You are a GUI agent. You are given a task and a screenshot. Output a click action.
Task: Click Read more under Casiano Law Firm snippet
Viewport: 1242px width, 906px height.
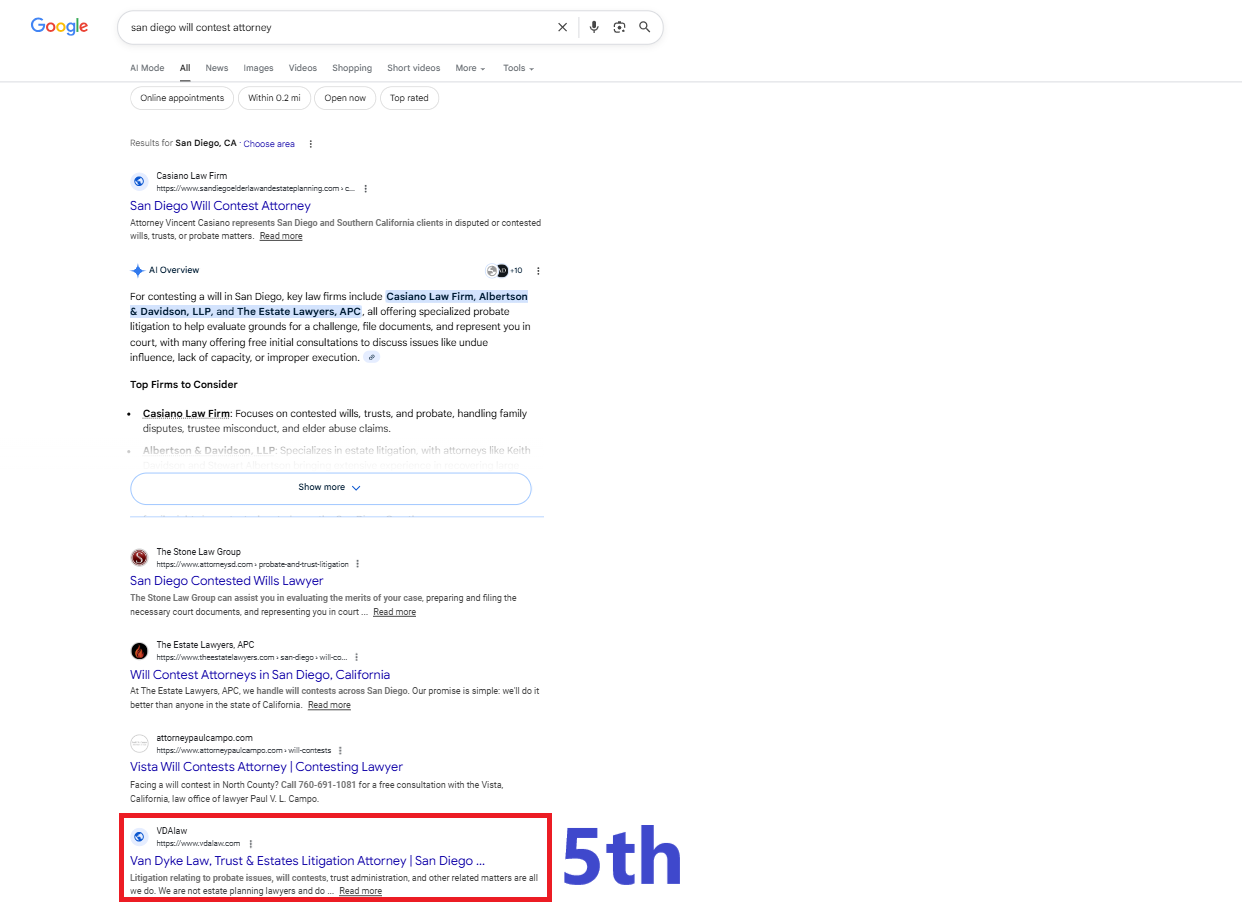[281, 236]
